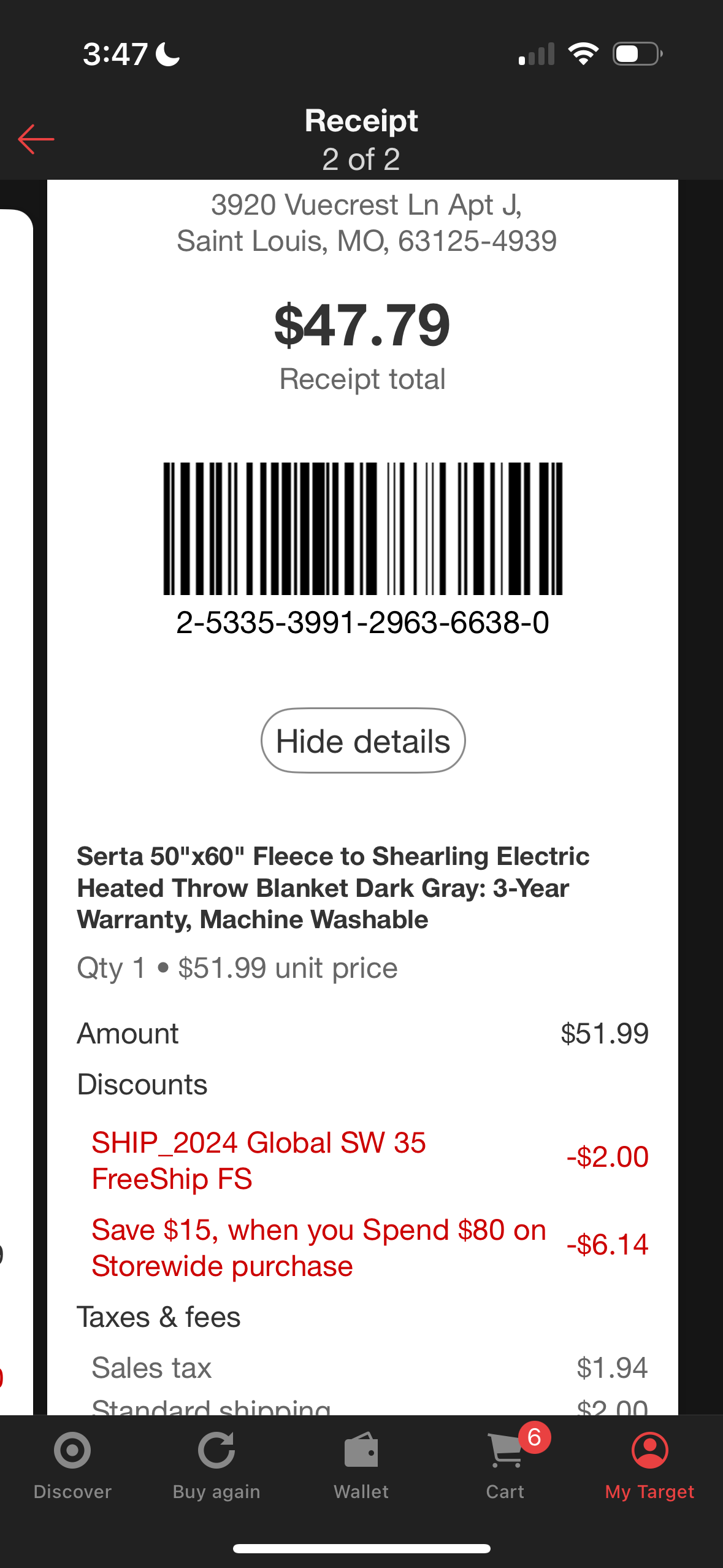Tap the $47.79 receipt total

pyautogui.click(x=362, y=325)
